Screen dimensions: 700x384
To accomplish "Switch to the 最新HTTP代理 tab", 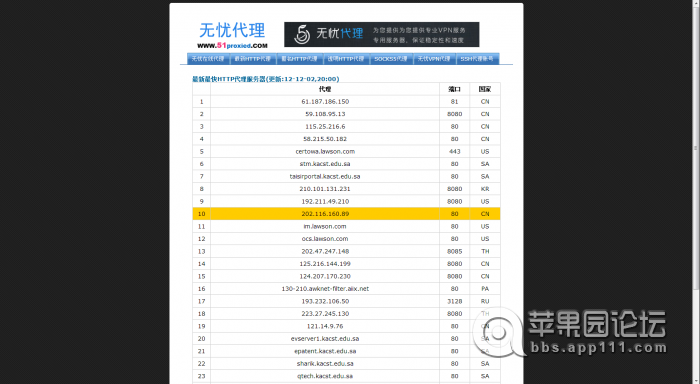I will pos(253,59).
